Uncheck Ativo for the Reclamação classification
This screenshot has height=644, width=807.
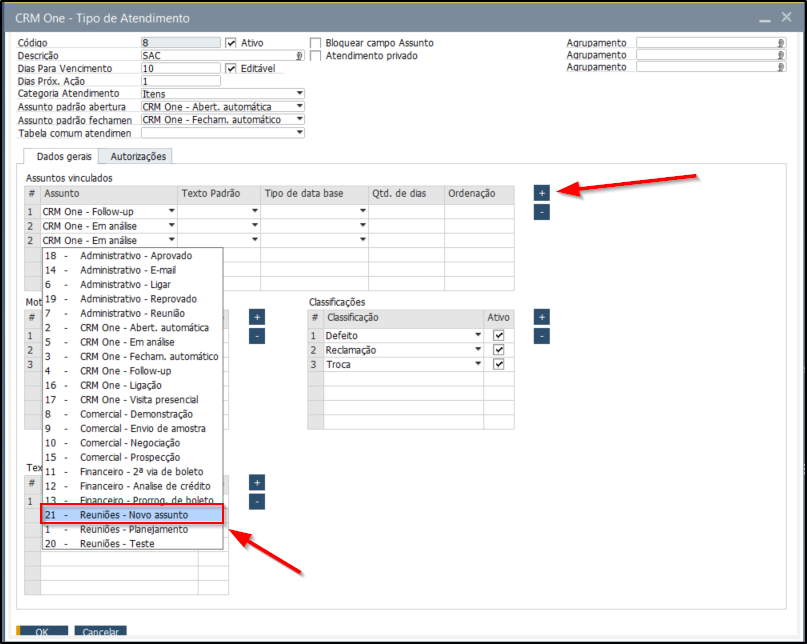(498, 350)
